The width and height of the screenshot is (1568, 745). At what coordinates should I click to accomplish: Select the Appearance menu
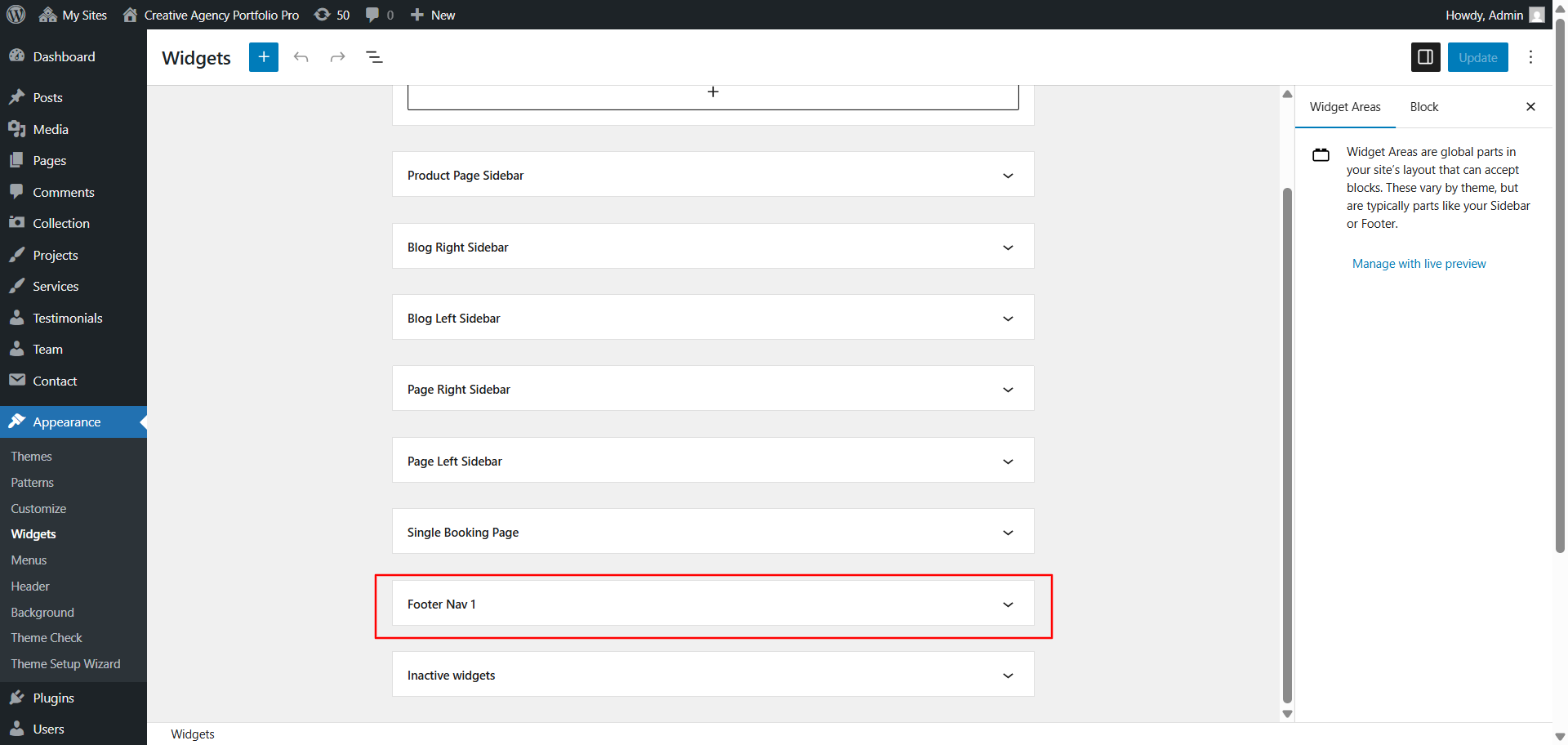73,422
